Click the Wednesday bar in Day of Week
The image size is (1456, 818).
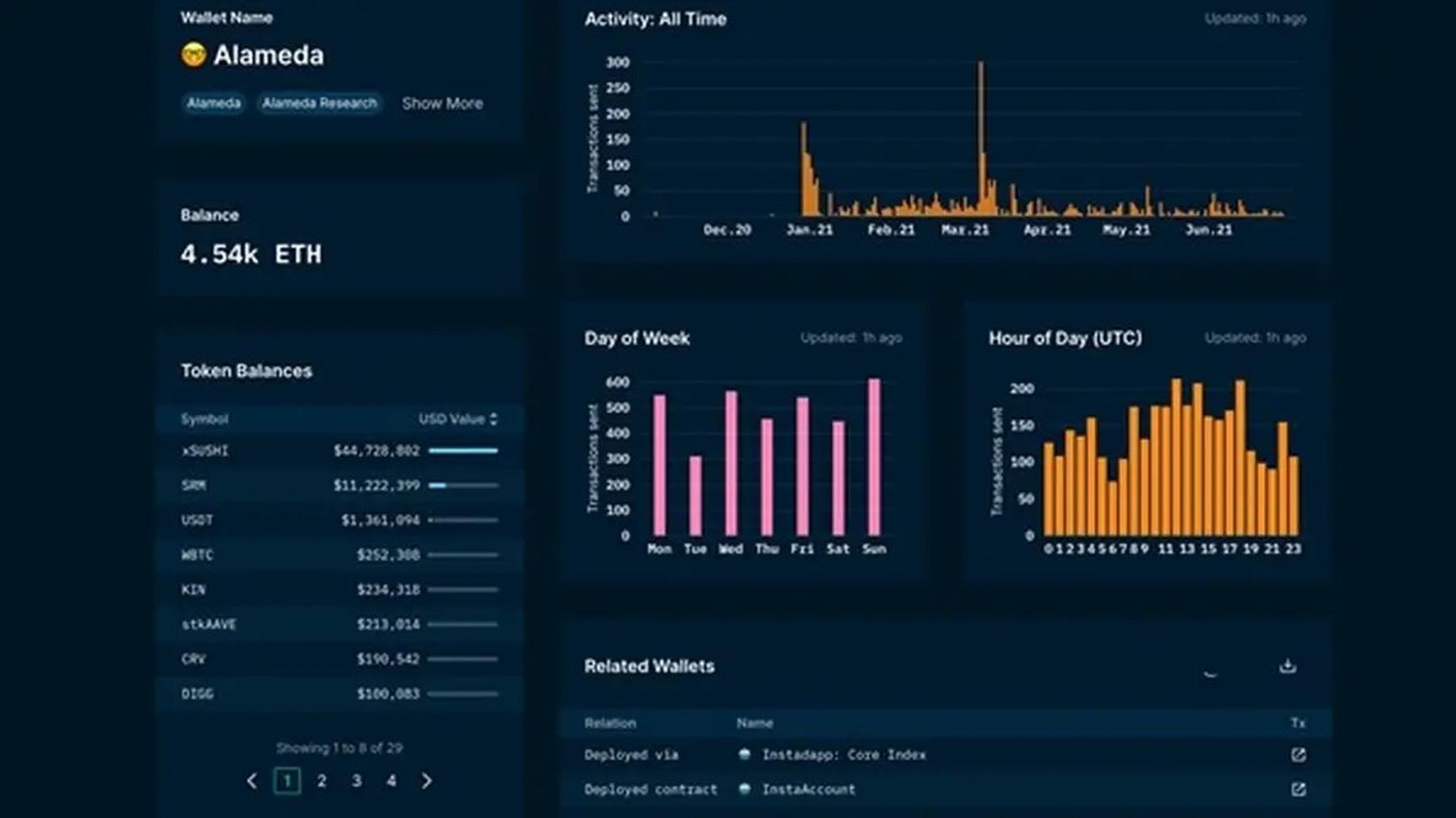tap(731, 463)
